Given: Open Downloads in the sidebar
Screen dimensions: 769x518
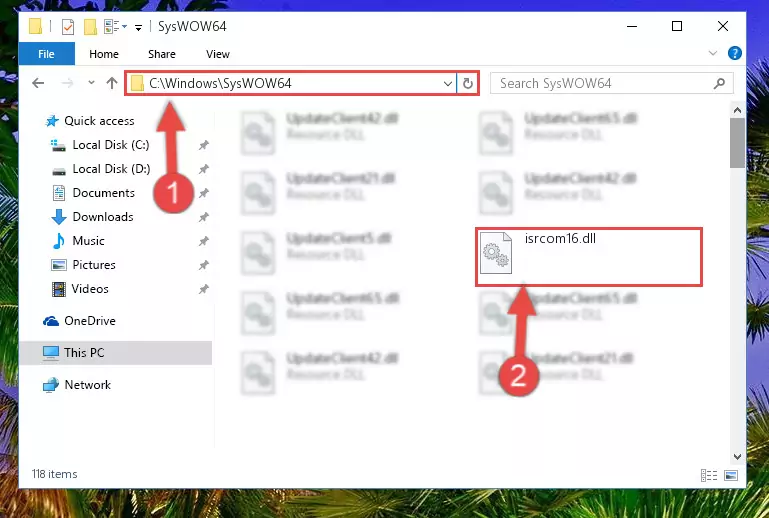Looking at the screenshot, I should tap(103, 217).
